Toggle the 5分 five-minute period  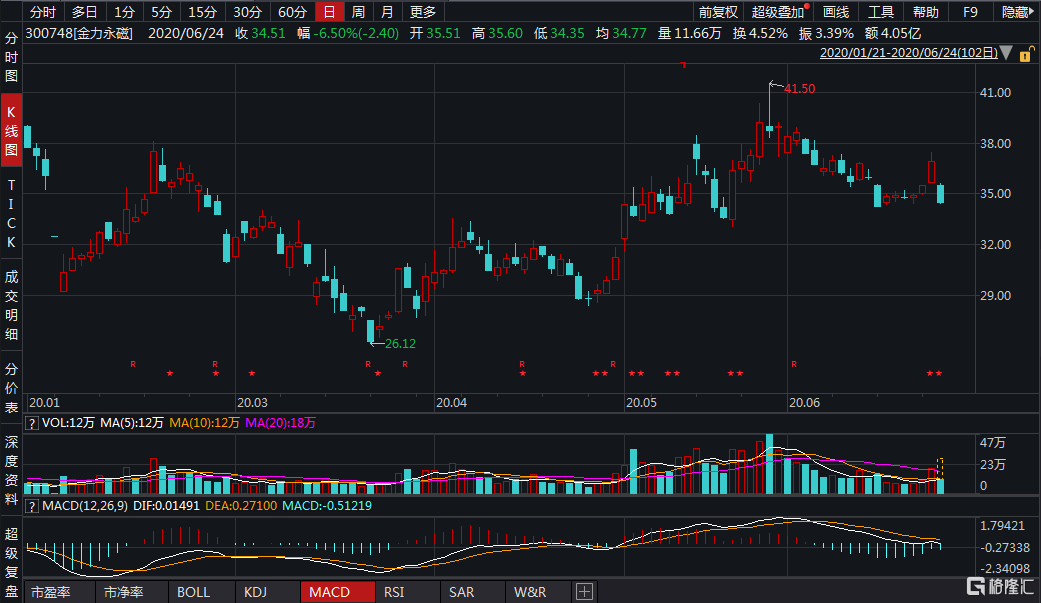[x=161, y=12]
